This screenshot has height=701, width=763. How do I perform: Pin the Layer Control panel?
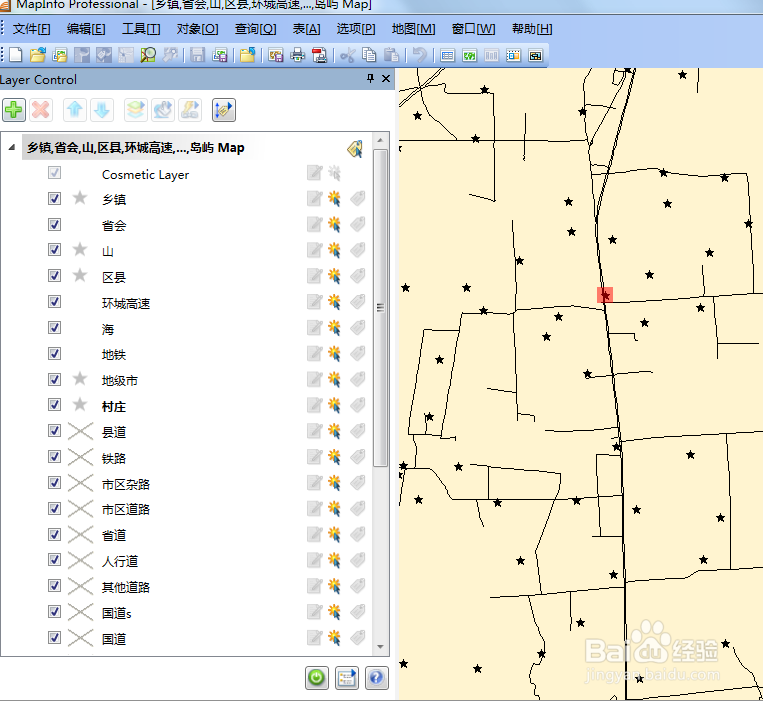pos(370,78)
